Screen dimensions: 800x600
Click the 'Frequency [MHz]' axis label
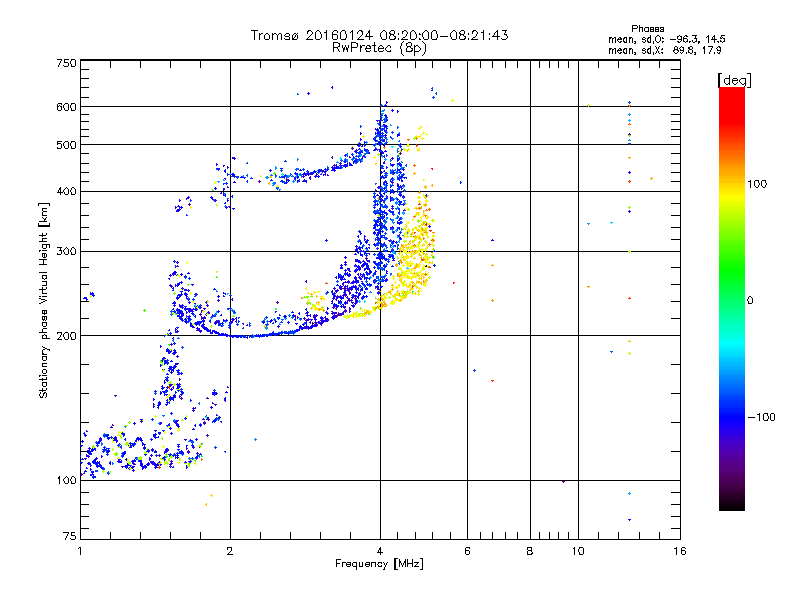pos(379,564)
